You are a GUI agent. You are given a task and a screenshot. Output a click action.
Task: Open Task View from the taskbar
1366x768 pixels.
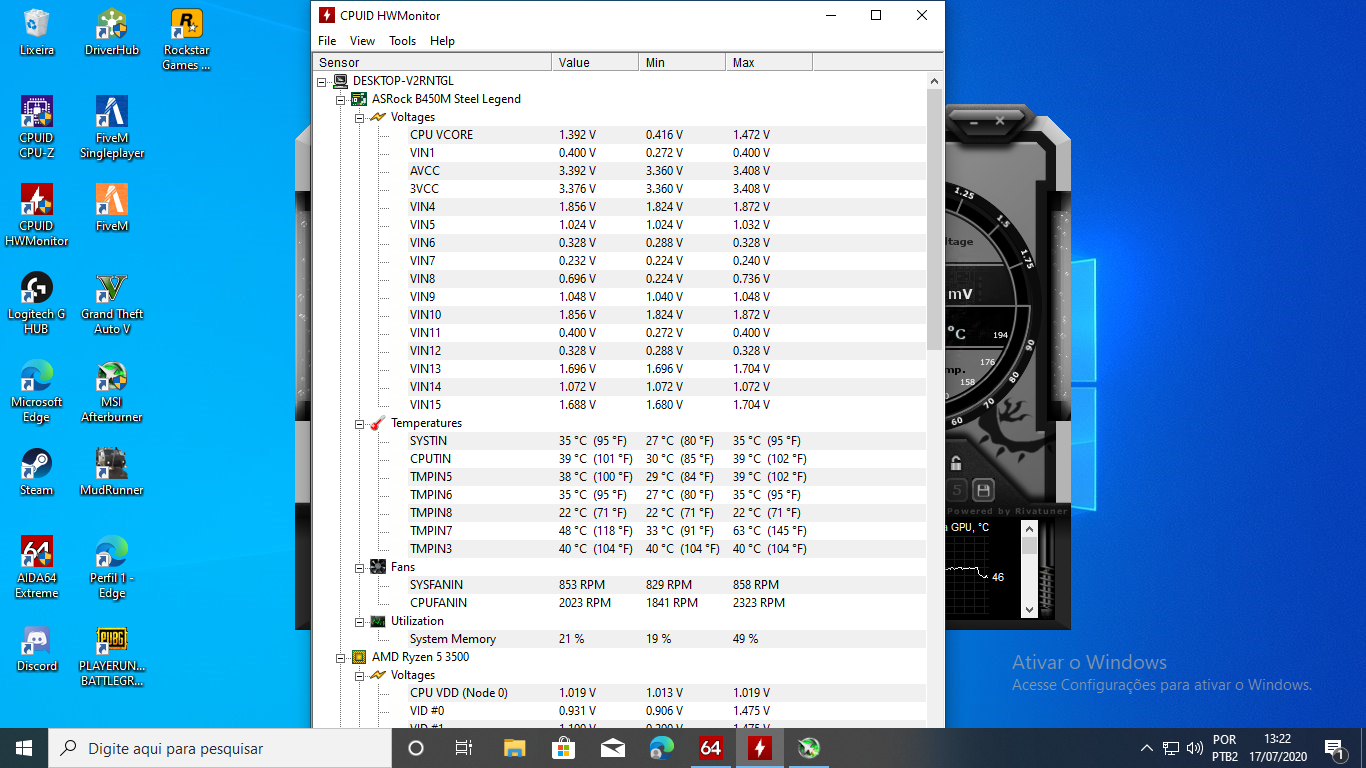click(x=464, y=748)
